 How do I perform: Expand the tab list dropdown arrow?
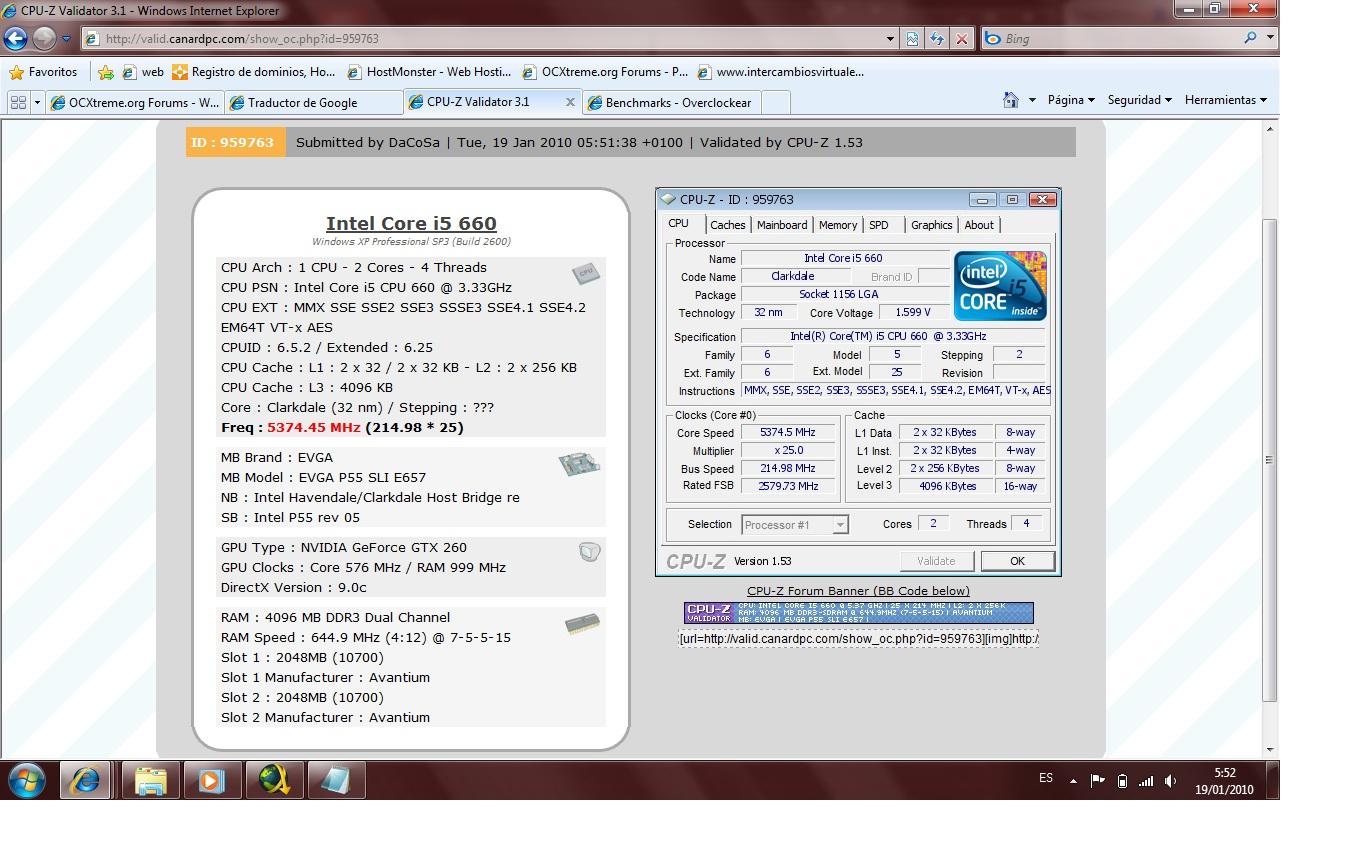click(37, 102)
